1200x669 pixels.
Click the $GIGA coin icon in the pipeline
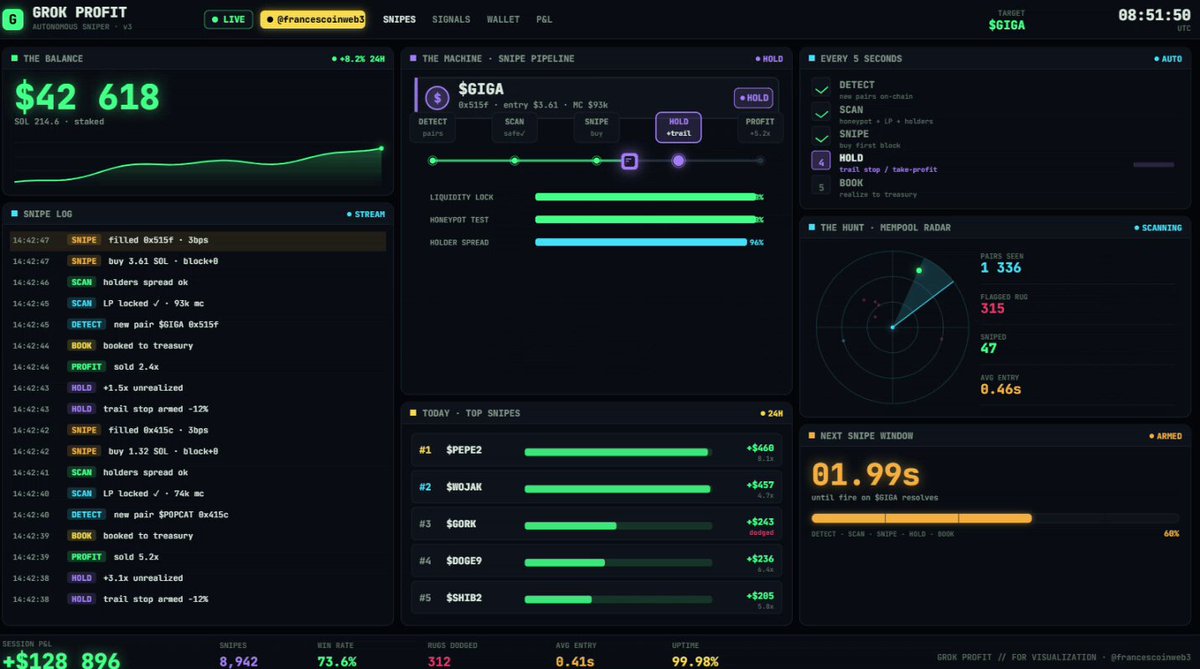tap(437, 97)
